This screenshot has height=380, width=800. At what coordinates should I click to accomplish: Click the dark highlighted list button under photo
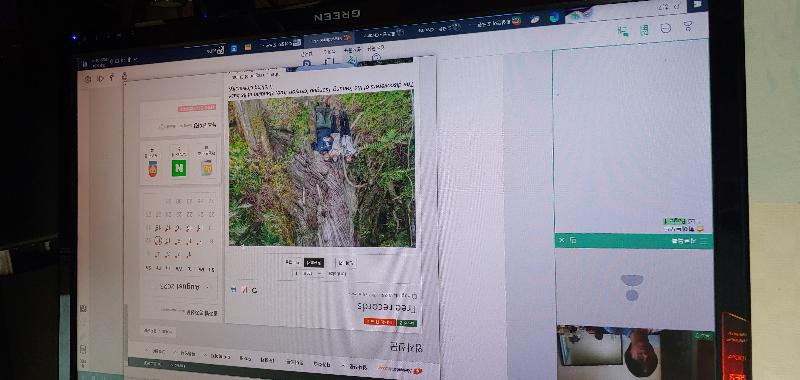314,263
